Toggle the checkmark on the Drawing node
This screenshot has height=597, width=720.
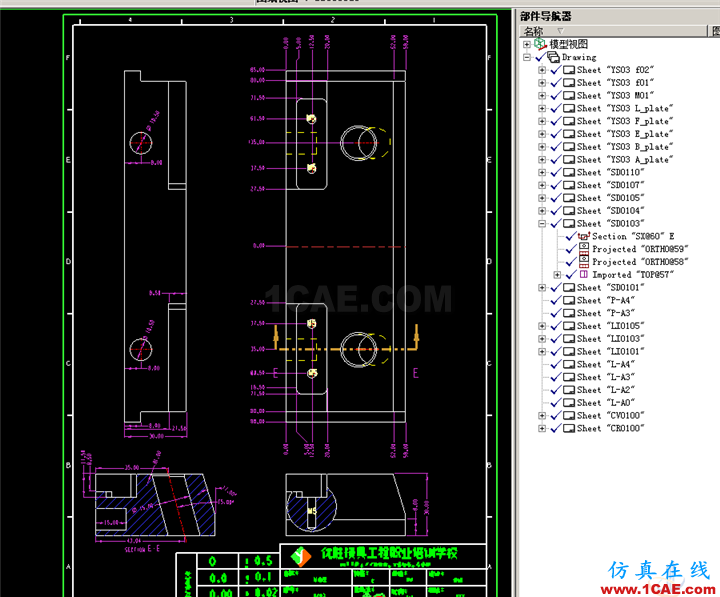pos(540,57)
